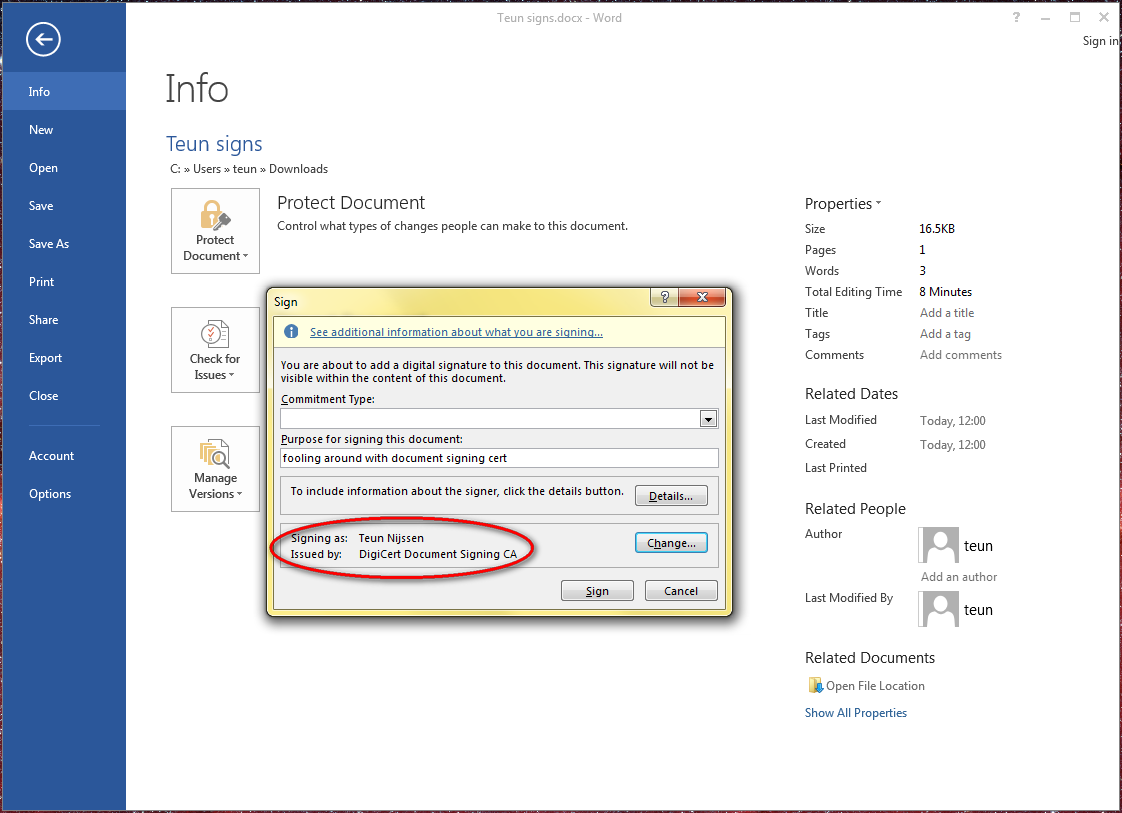Open the additional signing information link
This screenshot has width=1122, height=813.
(456, 332)
